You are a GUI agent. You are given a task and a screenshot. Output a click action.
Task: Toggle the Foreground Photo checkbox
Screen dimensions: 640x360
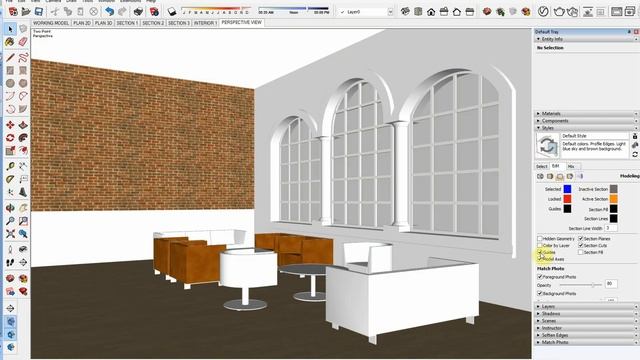click(540, 277)
